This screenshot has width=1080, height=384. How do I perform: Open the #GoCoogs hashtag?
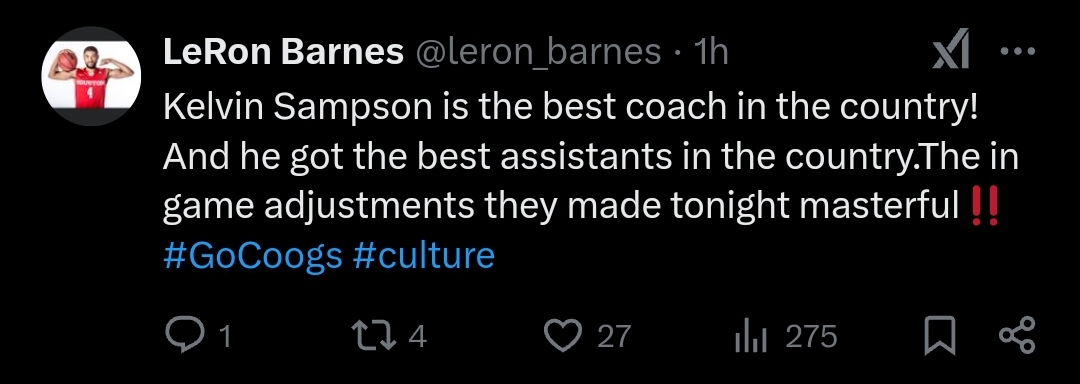(x=253, y=255)
